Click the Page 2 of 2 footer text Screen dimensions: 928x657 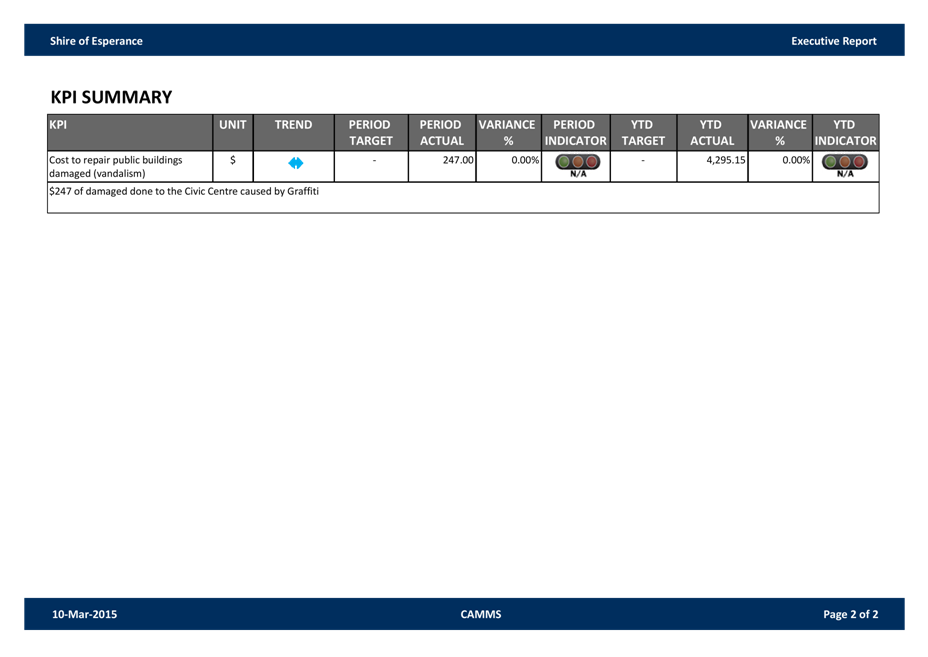pos(850,614)
